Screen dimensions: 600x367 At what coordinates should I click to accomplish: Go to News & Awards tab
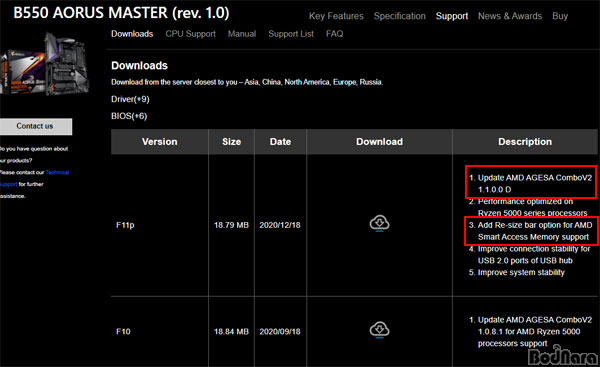click(510, 16)
